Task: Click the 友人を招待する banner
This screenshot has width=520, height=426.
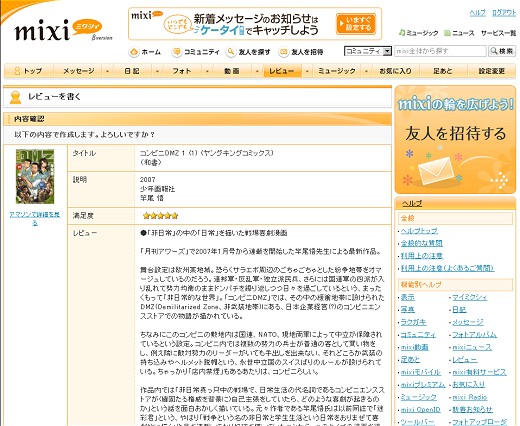Action: pyautogui.click(x=455, y=140)
